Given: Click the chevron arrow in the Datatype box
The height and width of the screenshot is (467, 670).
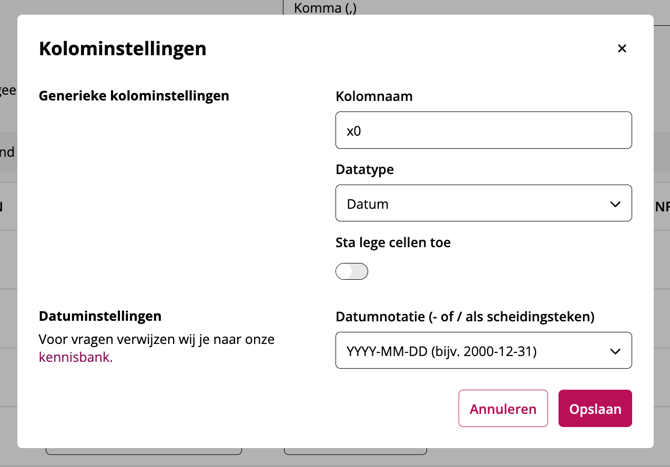Looking at the screenshot, I should pyautogui.click(x=614, y=204).
